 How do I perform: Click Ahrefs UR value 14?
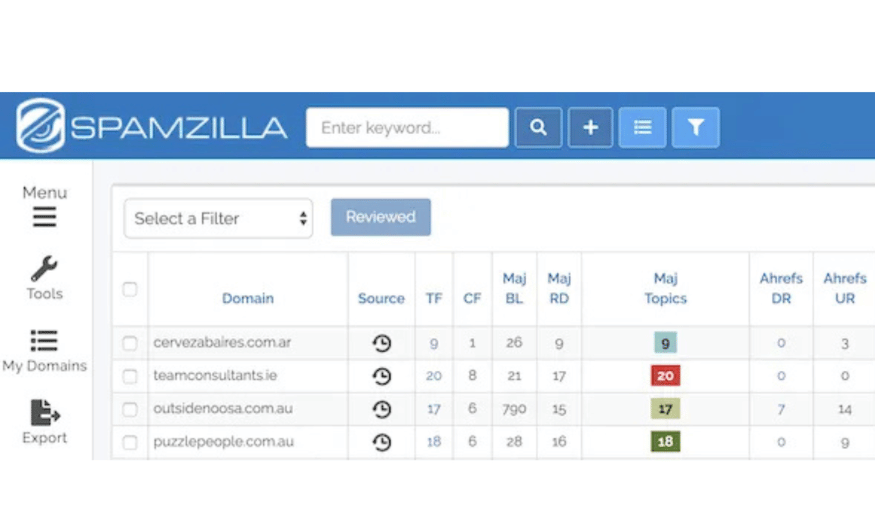point(845,410)
